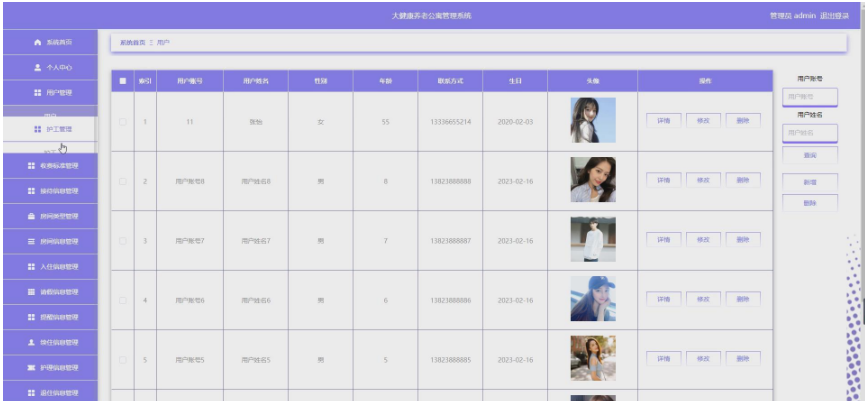
Task: Click the title 大健康养老公寓管理系统
Action: 431,16
